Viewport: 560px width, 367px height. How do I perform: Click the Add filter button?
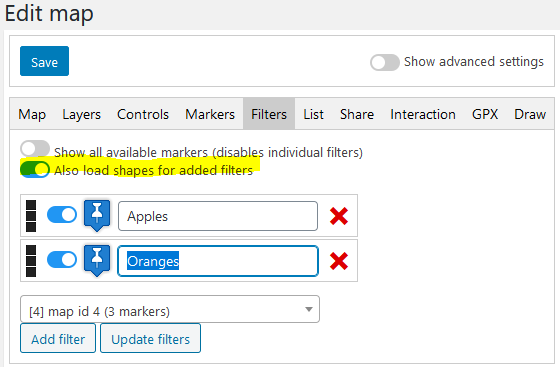point(58,338)
